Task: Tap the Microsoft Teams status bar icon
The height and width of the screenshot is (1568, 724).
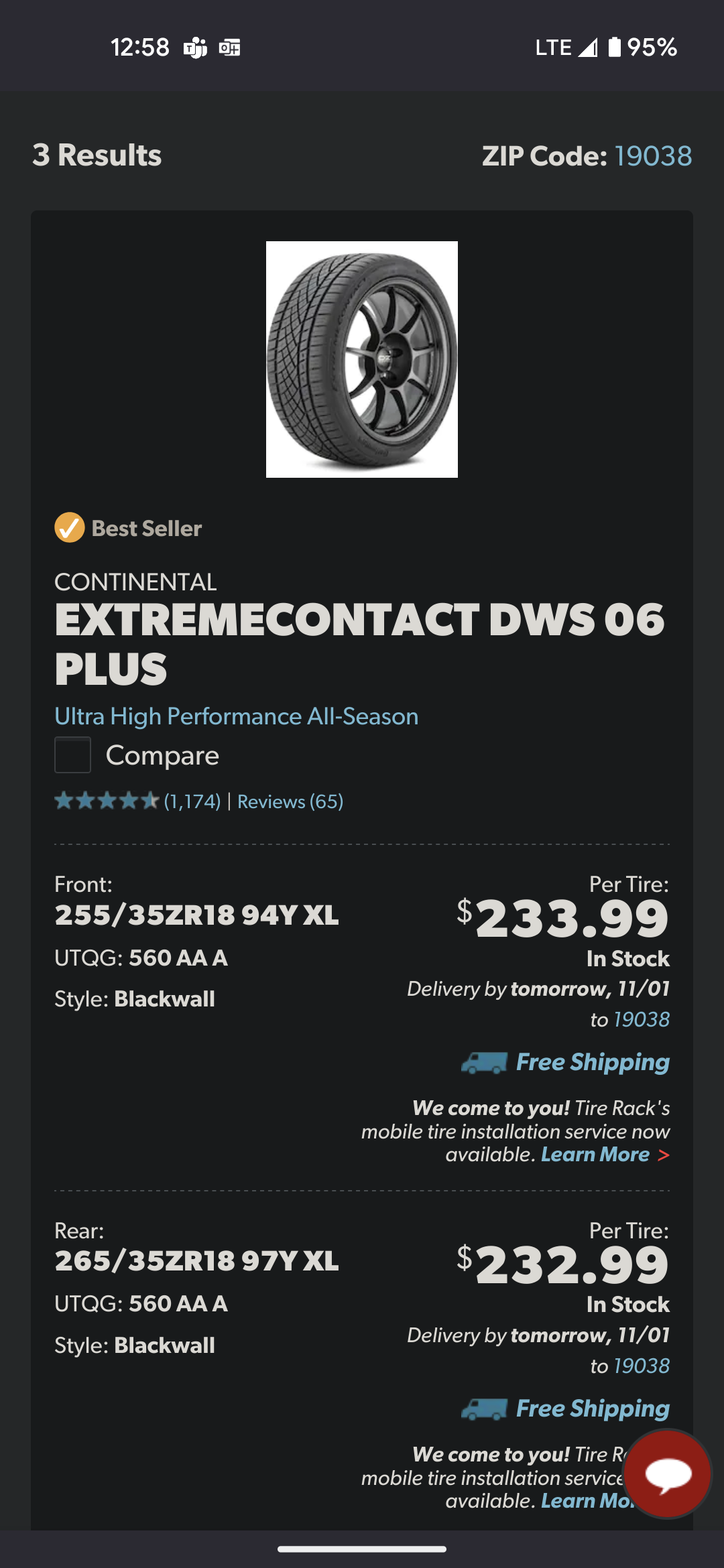Action: tap(195, 48)
